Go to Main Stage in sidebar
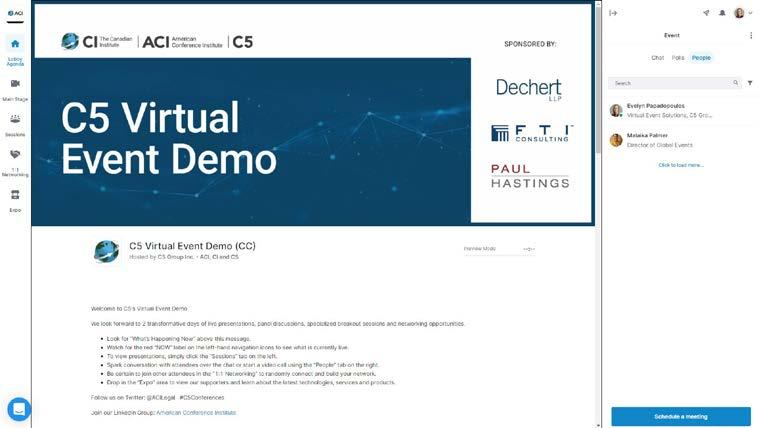 (15, 90)
